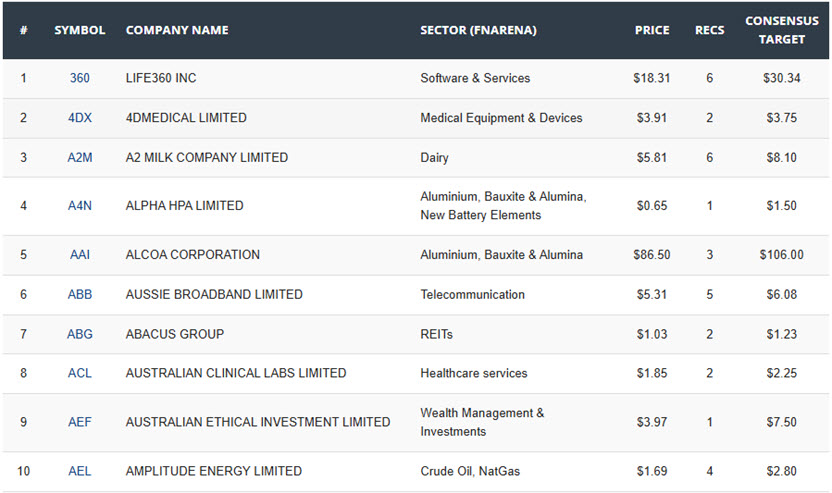Open the AEF symbol link

click(80, 422)
